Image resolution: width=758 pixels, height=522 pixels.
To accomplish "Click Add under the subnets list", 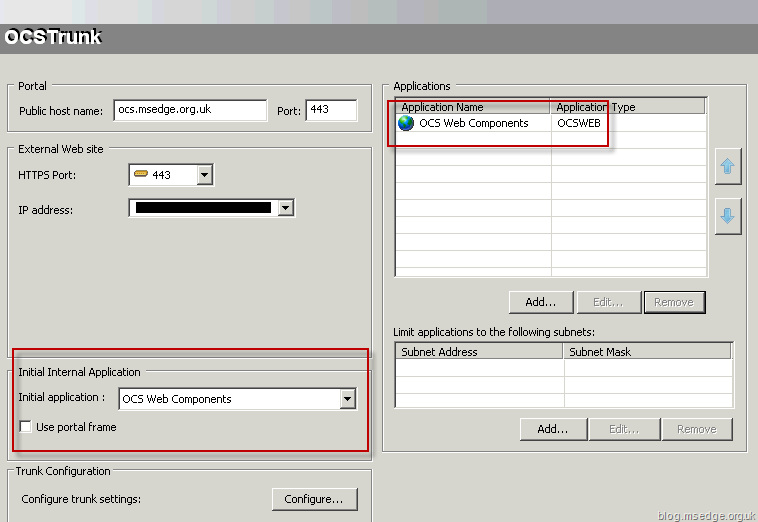I will click(x=553, y=429).
